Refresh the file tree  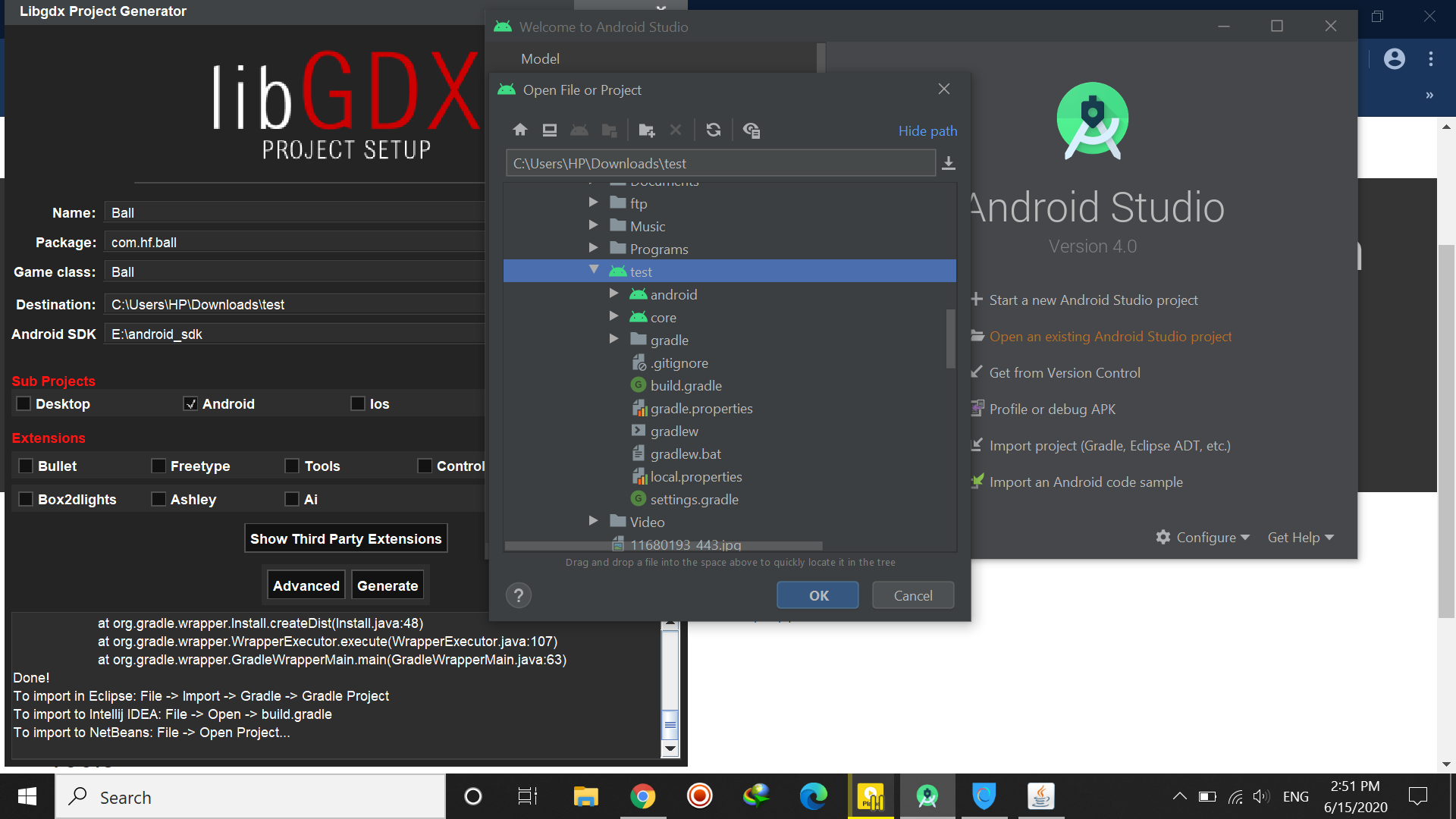pos(714,130)
